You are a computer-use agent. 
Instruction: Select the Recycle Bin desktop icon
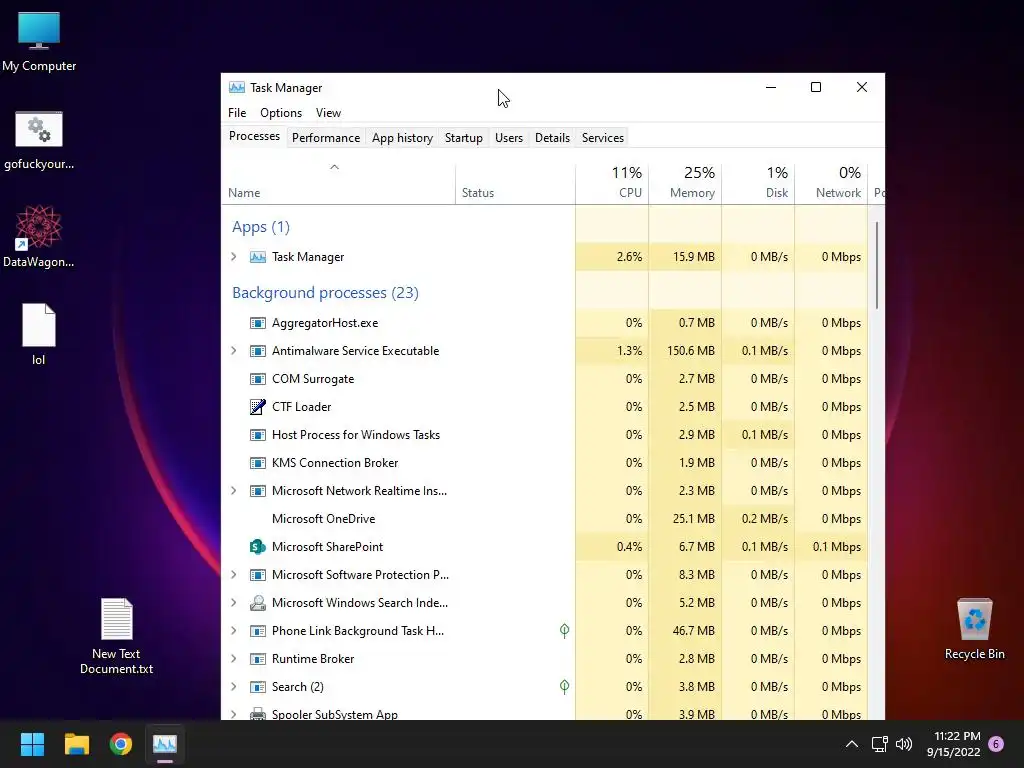[974, 630]
